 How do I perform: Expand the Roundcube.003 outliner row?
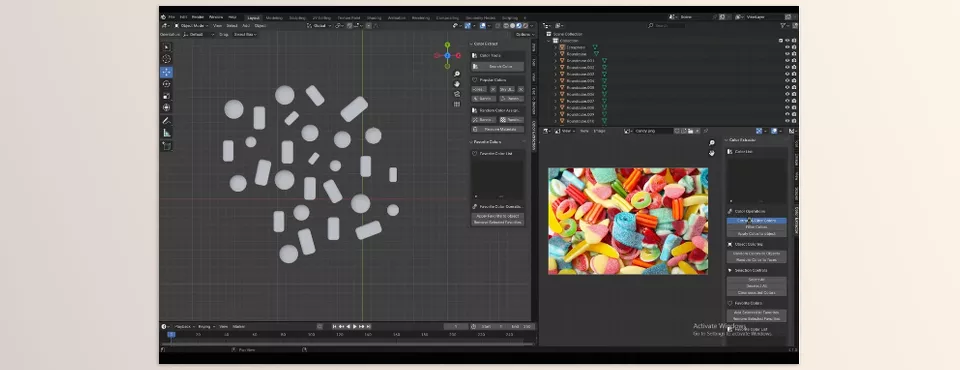tap(556, 74)
